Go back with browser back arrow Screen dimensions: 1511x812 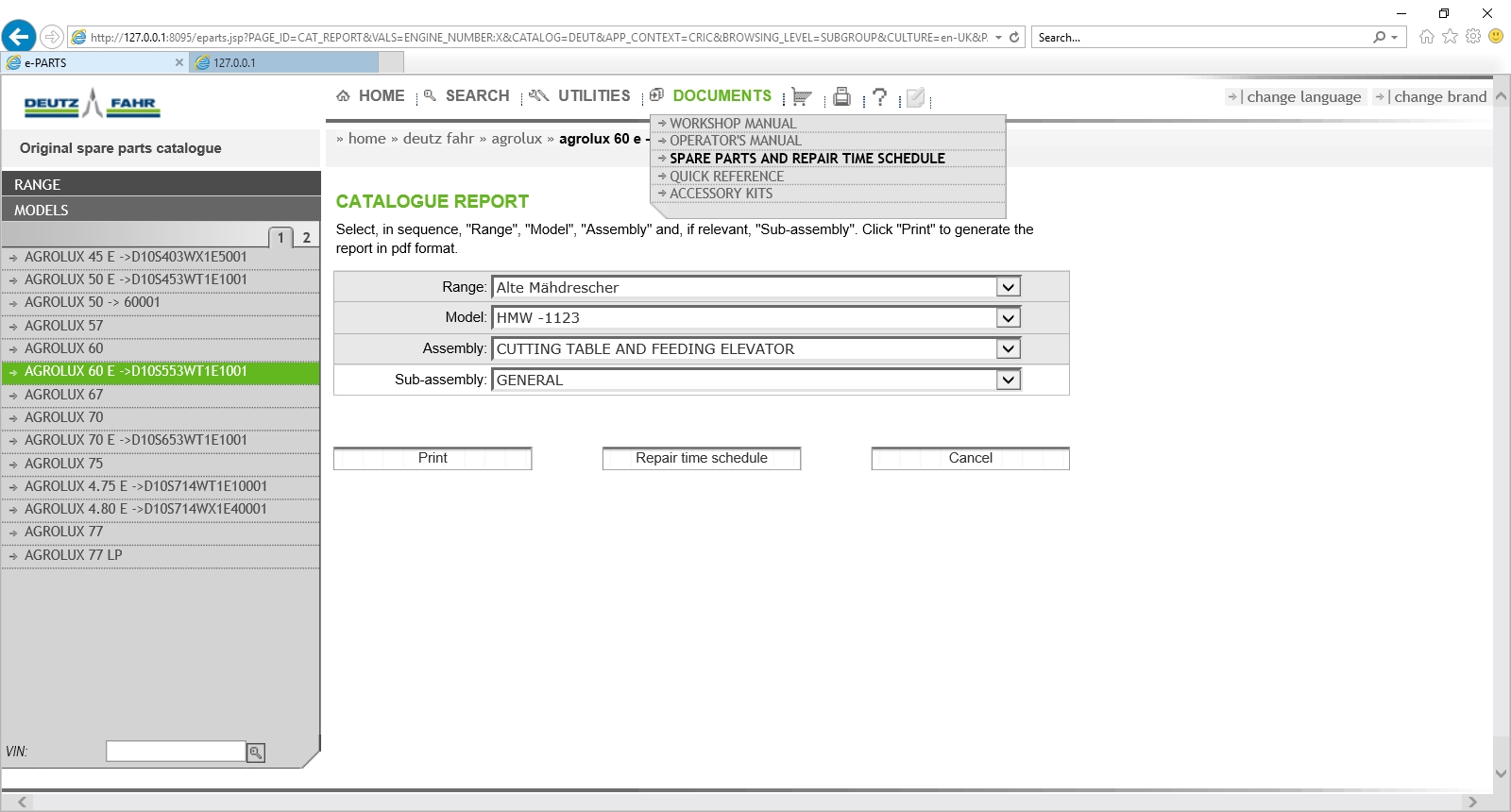coord(19,37)
